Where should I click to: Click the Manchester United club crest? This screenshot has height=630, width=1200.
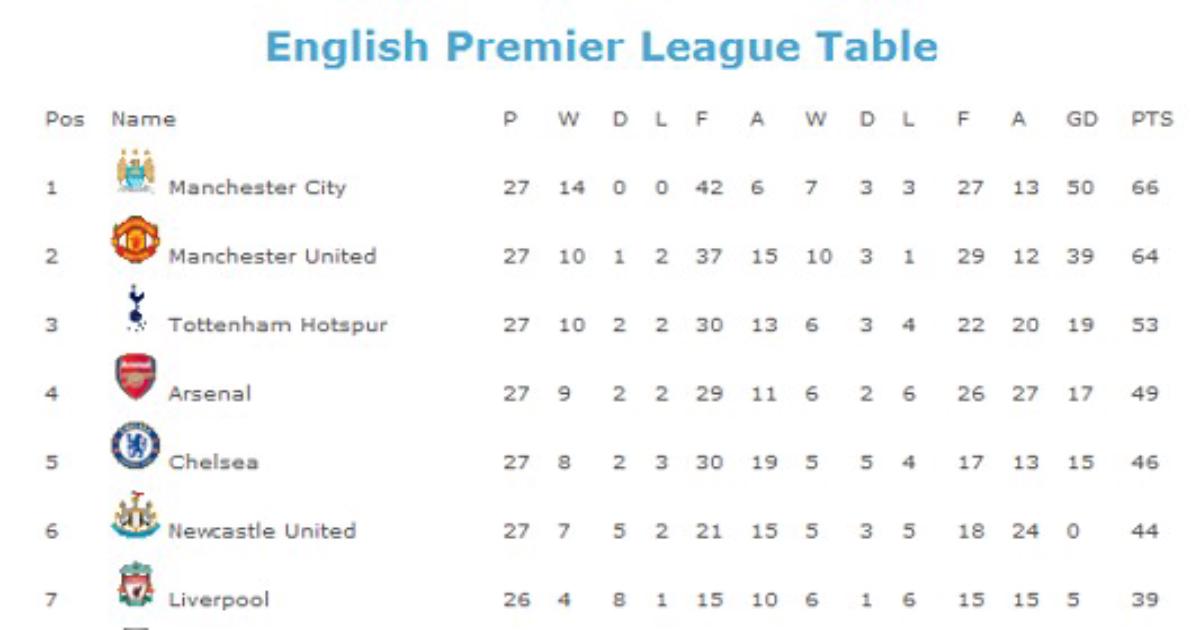pyautogui.click(x=135, y=240)
